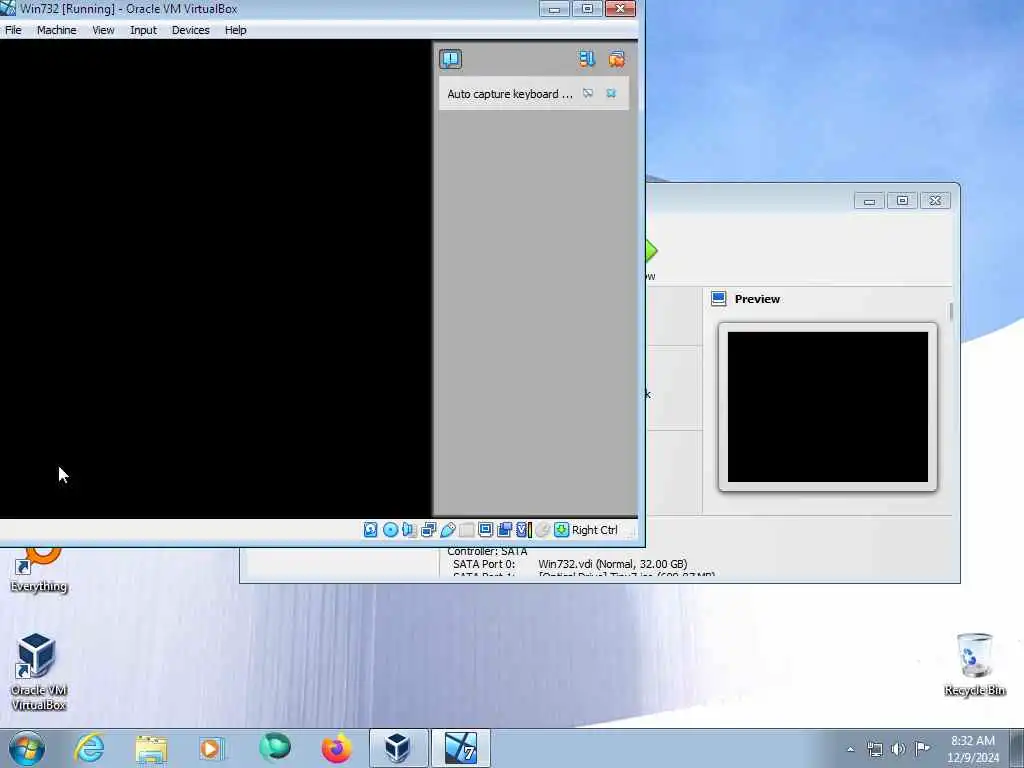
Task: Click the keyboard capture host key icon
Action: [x=562, y=530]
